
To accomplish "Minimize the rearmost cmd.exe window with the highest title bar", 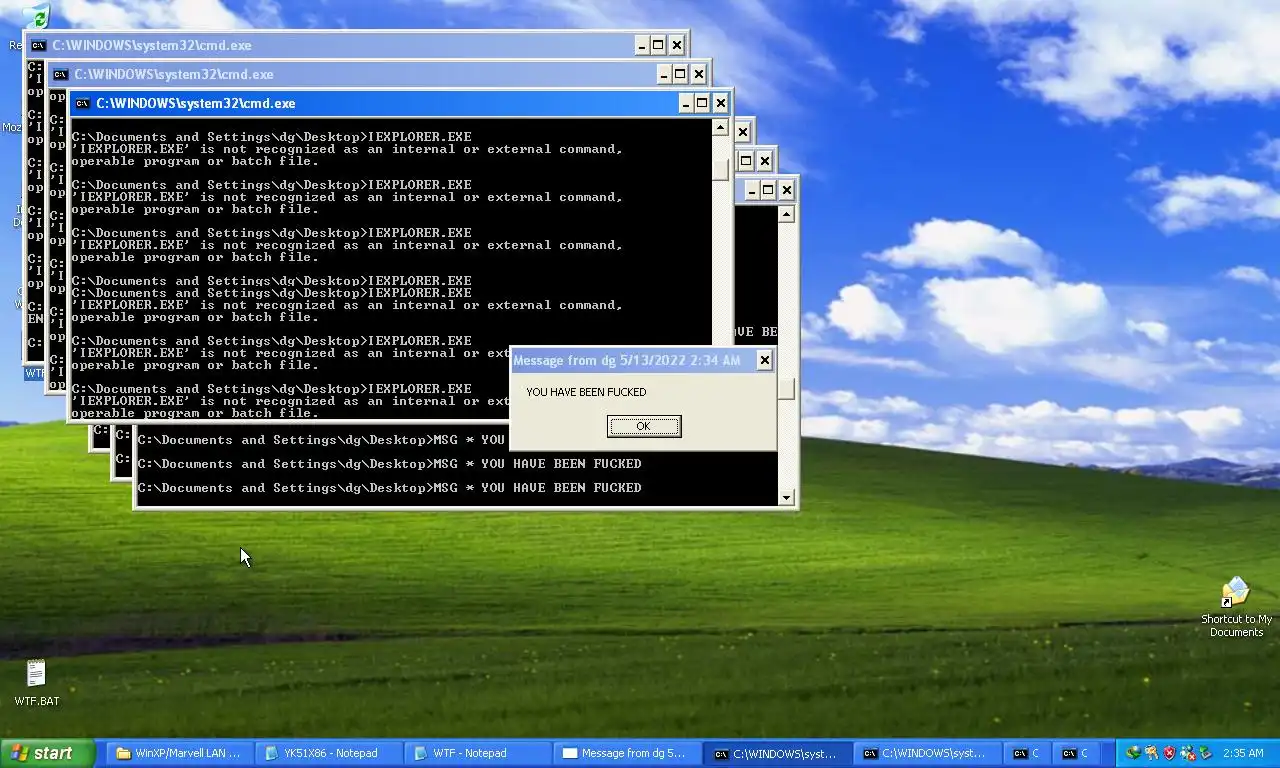I will click(642, 45).
